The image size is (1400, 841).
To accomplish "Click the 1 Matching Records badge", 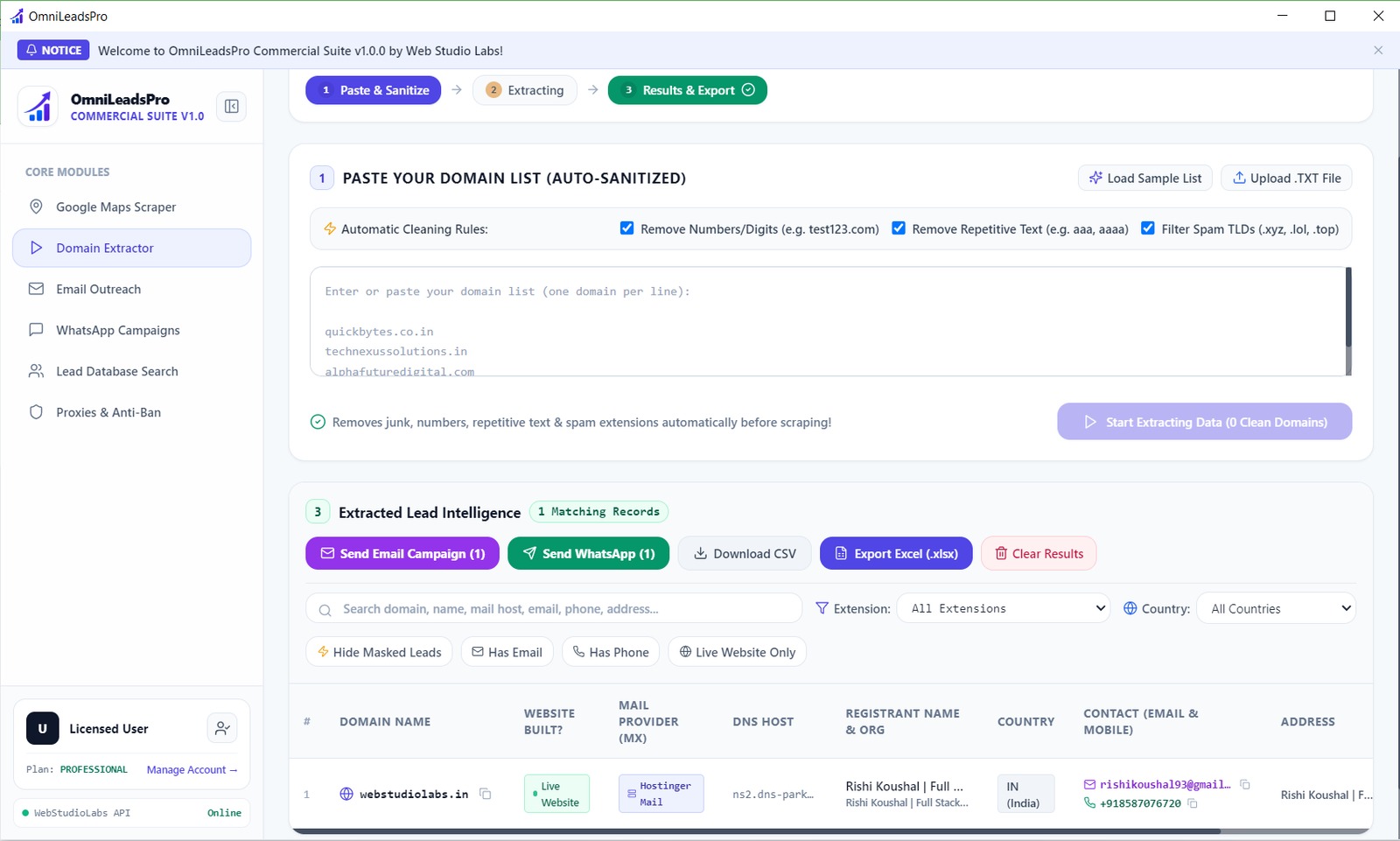I will pyautogui.click(x=598, y=512).
